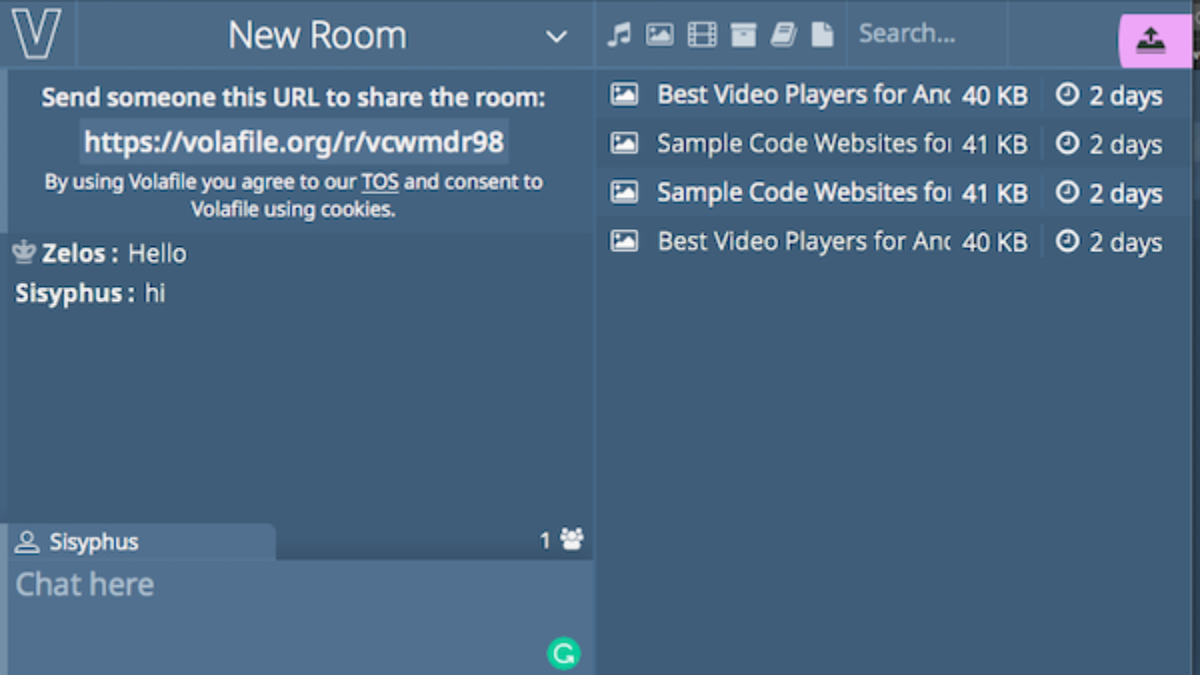Viewport: 1200px width, 675px height.
Task: Click clock icon in third file row
Action: (1068, 191)
